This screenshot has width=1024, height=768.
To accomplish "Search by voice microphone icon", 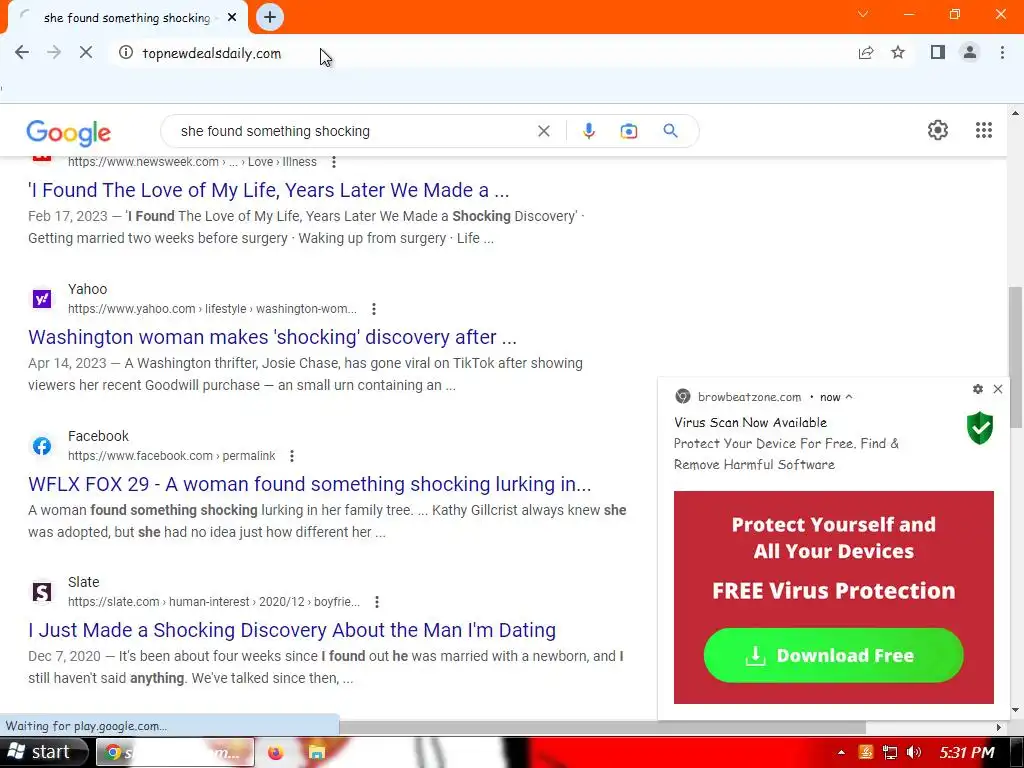I will point(588,131).
